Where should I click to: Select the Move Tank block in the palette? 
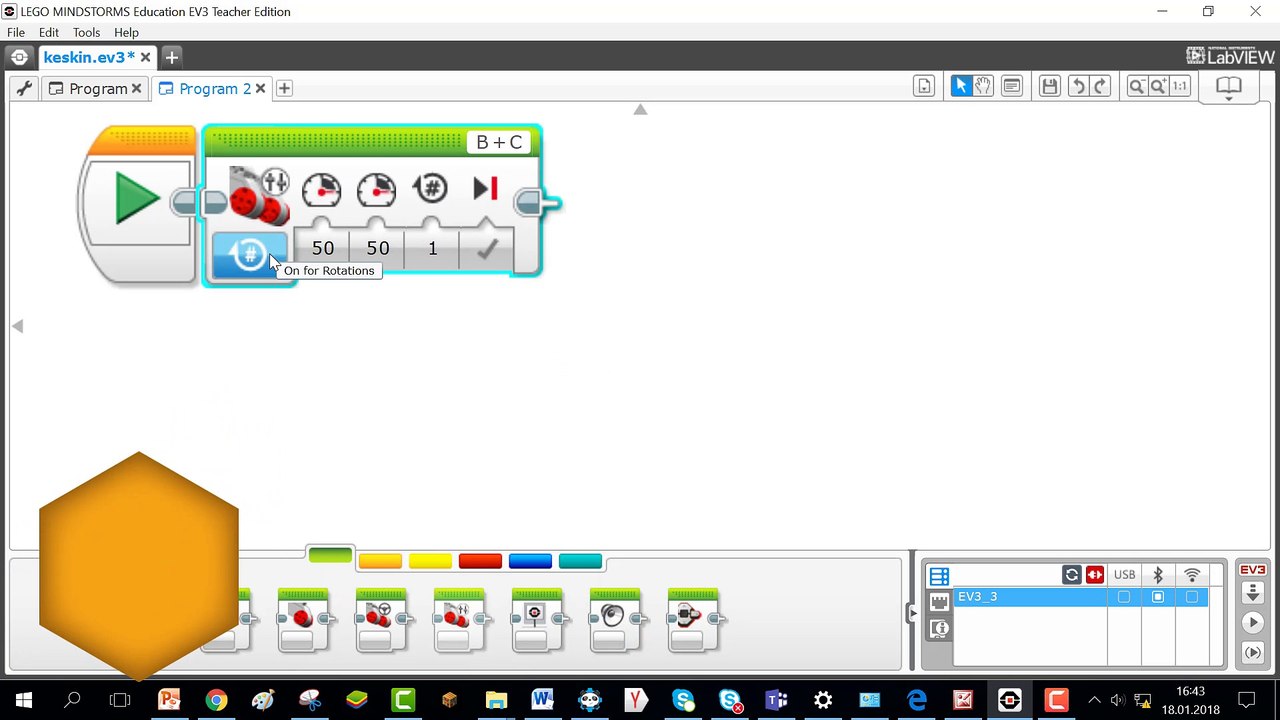(x=459, y=620)
